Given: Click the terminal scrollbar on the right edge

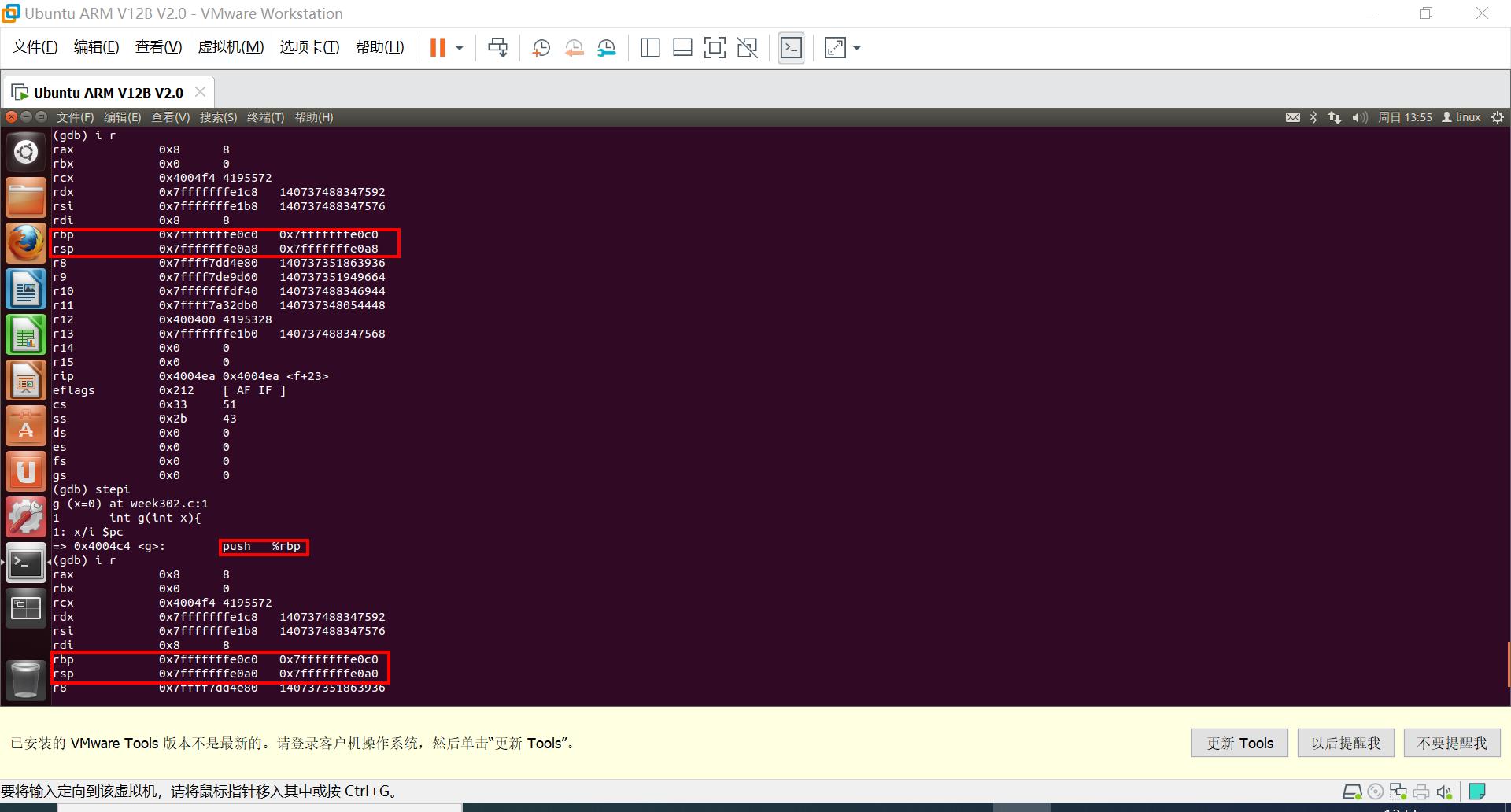Looking at the screenshot, I should [x=1508, y=664].
